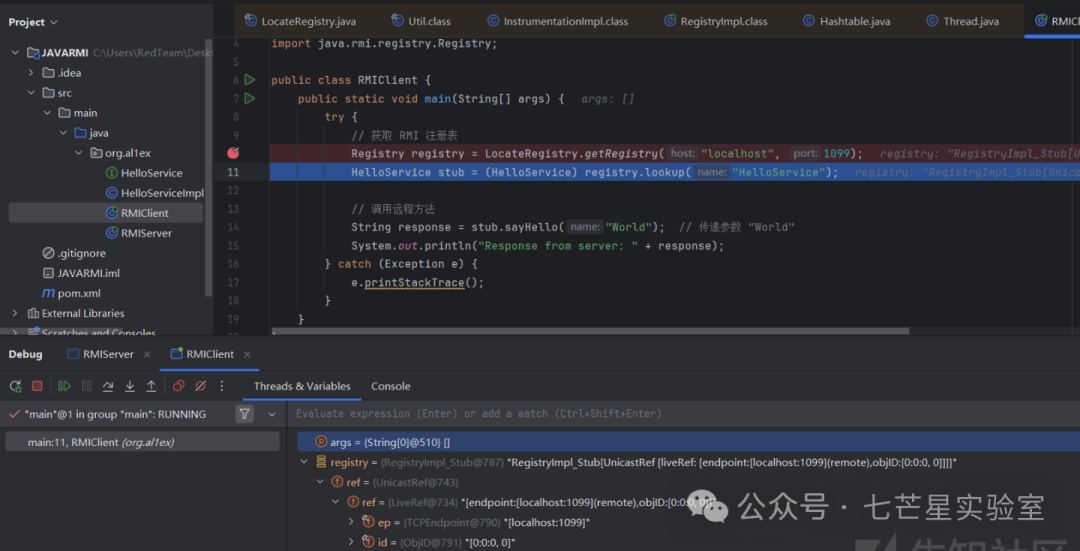Viewport: 1080px width, 551px height.
Task: Open the debug toolbar more options menu
Action: [x=222, y=386]
